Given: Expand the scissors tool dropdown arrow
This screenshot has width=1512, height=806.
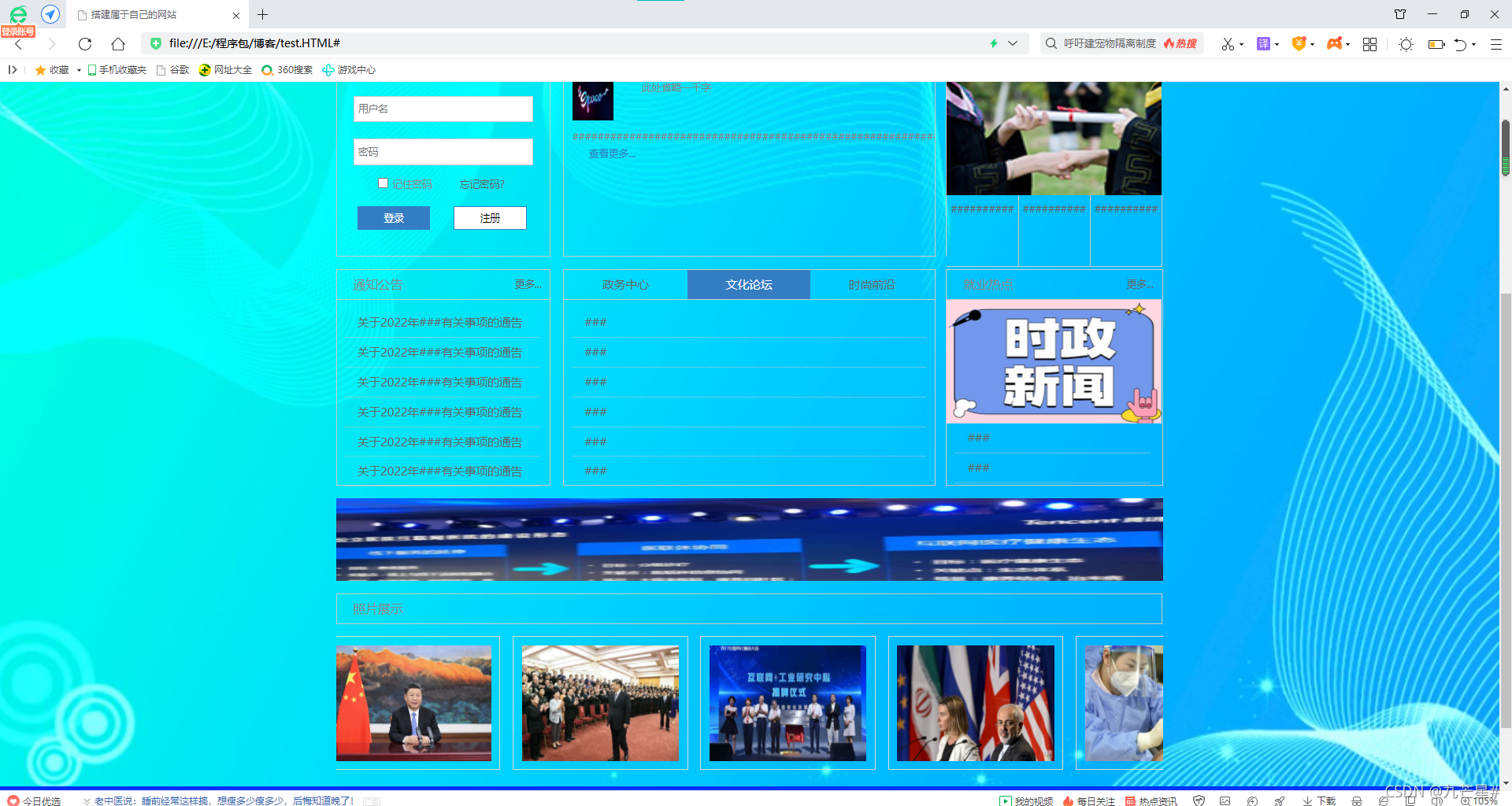Looking at the screenshot, I should point(1242,45).
